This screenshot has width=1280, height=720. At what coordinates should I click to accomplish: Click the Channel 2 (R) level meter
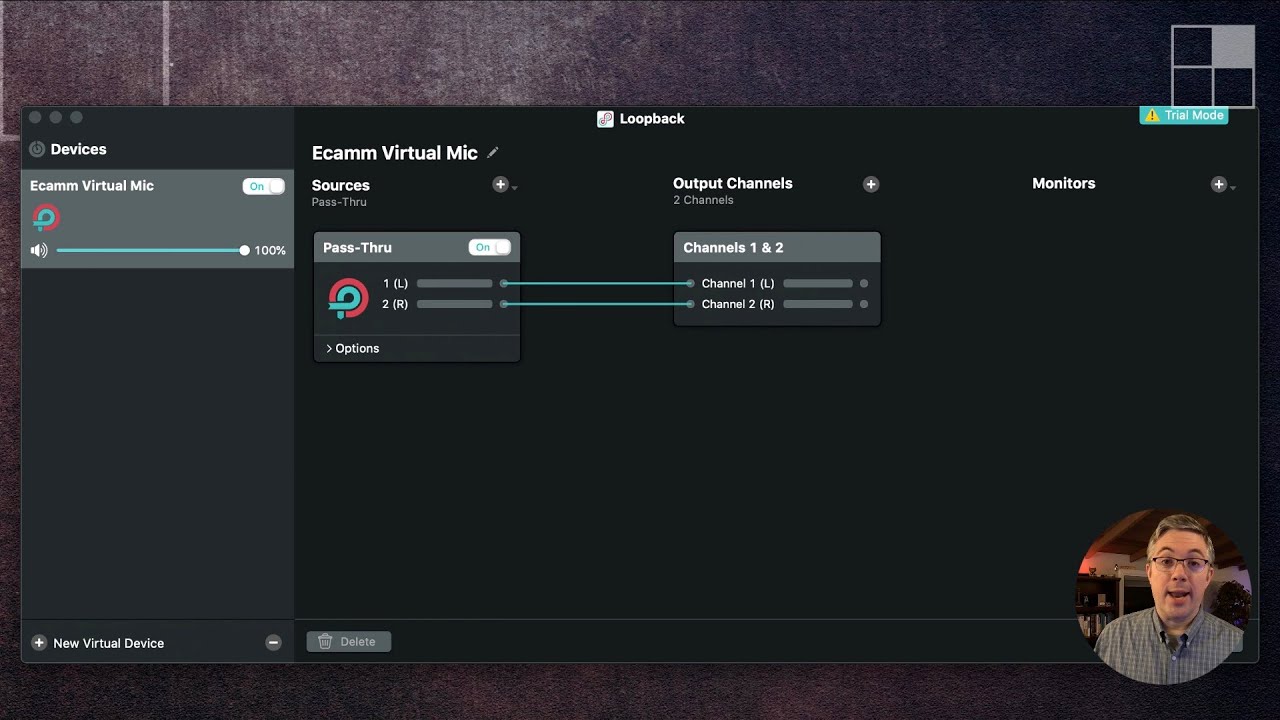point(818,304)
